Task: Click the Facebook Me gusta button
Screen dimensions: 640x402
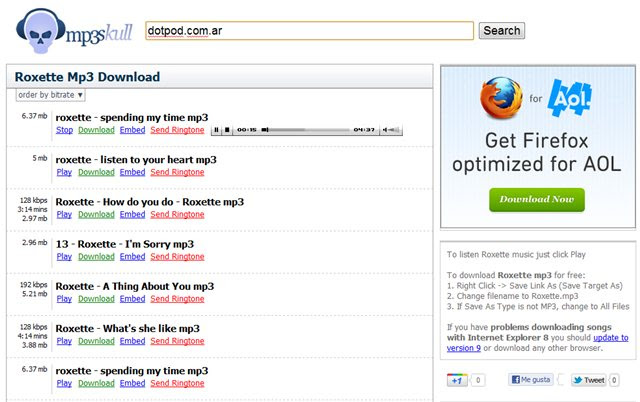Action: click(x=531, y=380)
